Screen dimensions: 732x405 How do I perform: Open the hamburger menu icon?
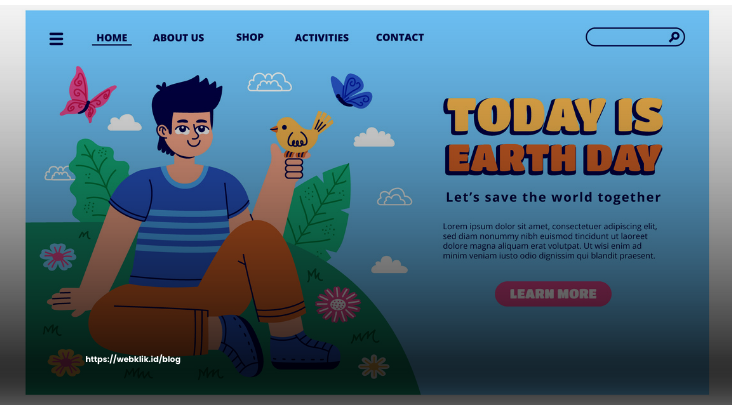pos(56,39)
